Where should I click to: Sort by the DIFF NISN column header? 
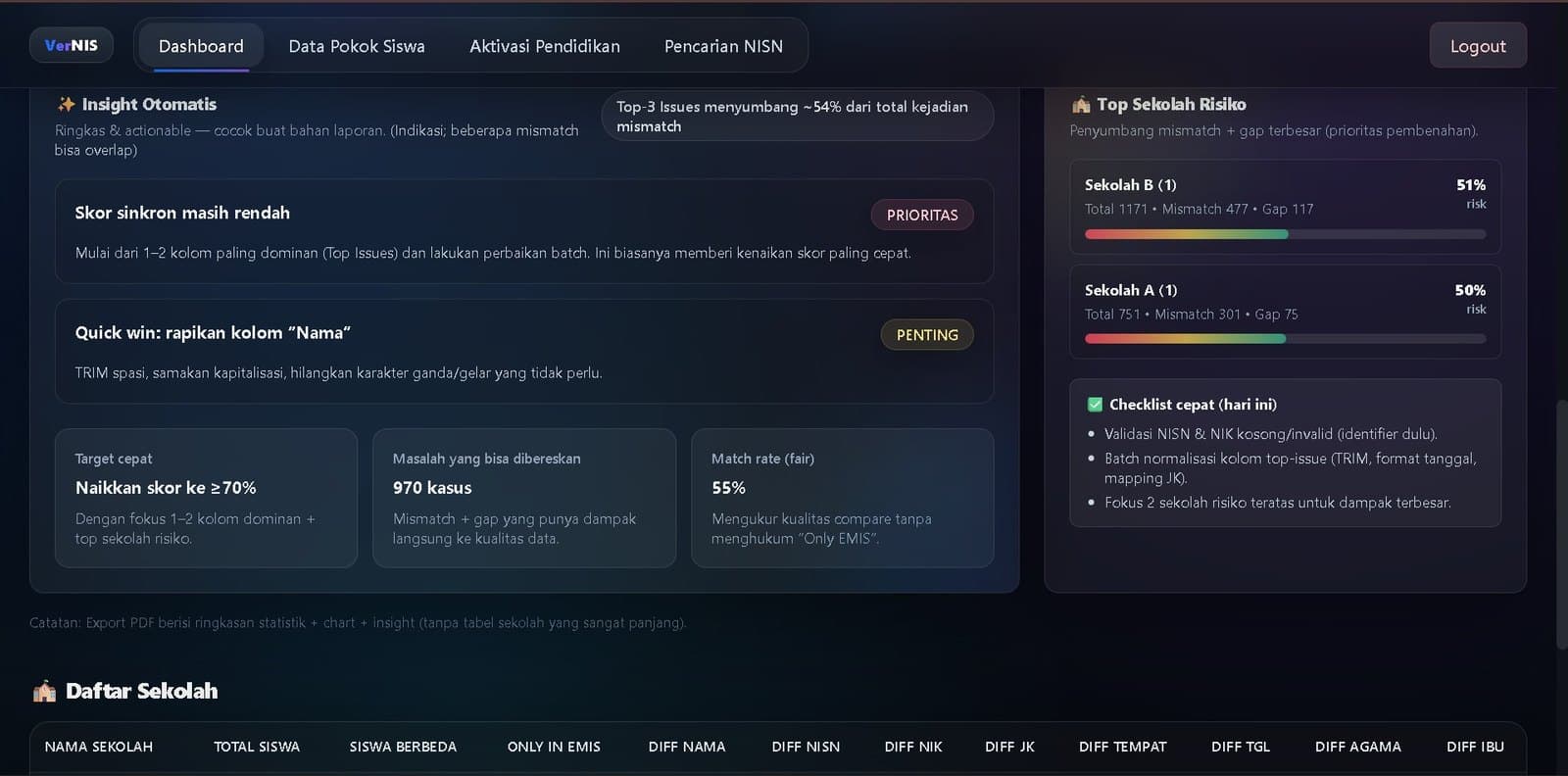click(x=806, y=747)
